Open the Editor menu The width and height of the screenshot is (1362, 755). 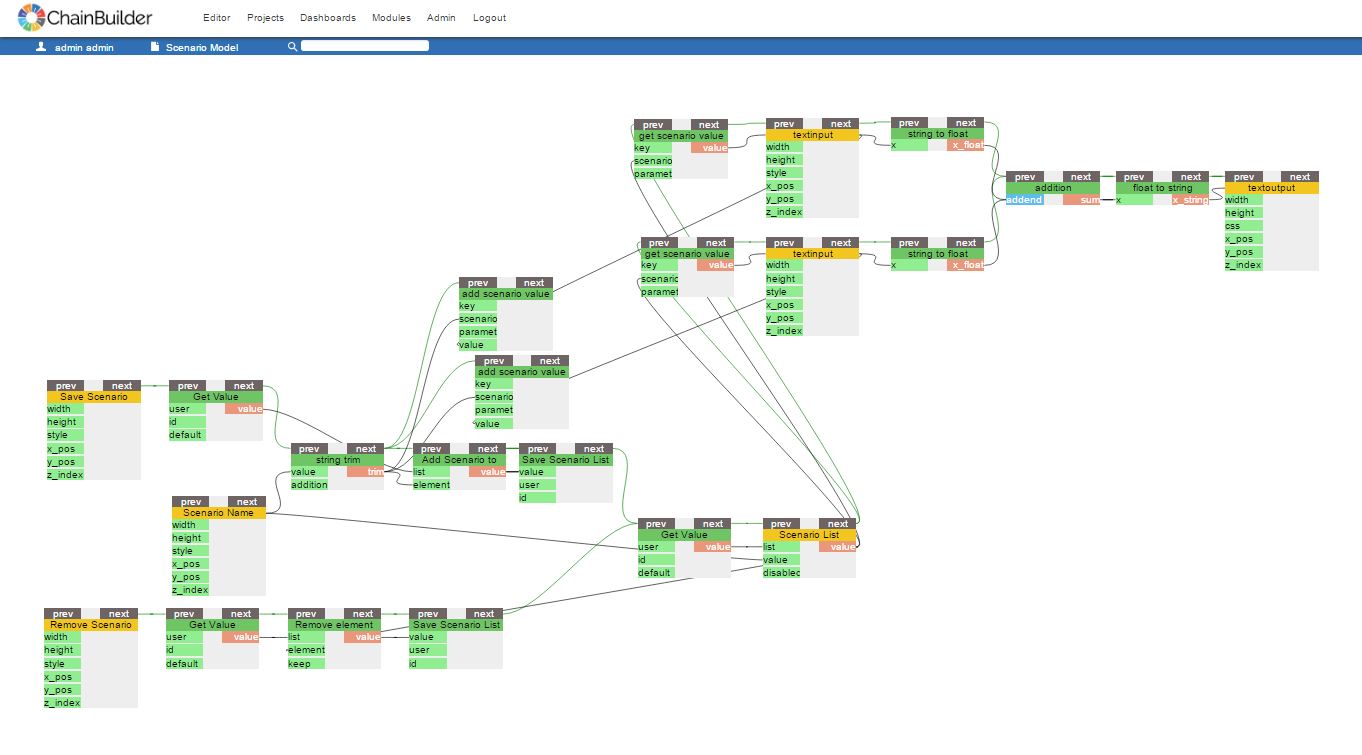tap(216, 18)
